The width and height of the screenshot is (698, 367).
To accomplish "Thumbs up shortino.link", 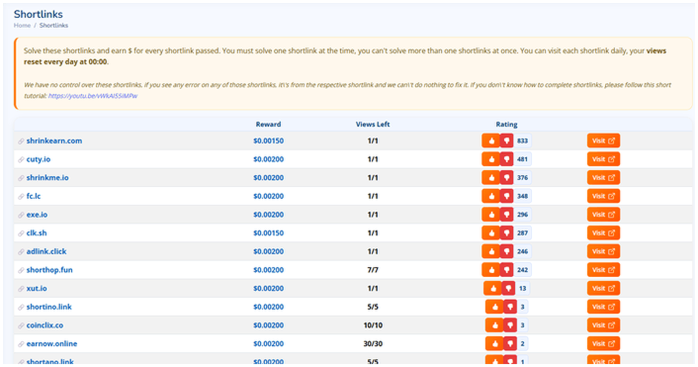I will (x=494, y=307).
